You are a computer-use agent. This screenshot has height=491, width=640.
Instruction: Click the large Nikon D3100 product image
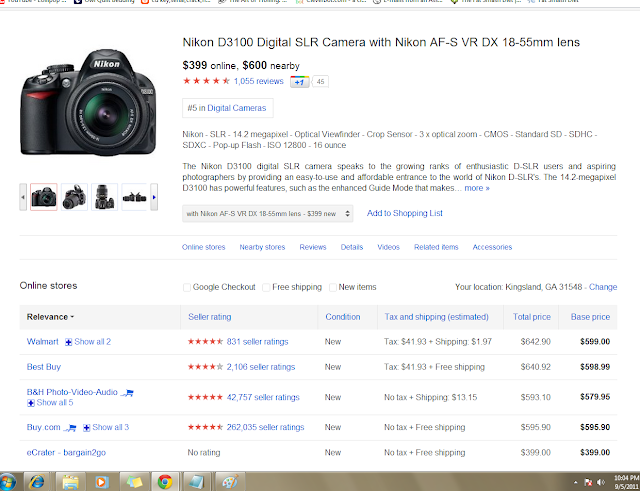click(x=88, y=102)
